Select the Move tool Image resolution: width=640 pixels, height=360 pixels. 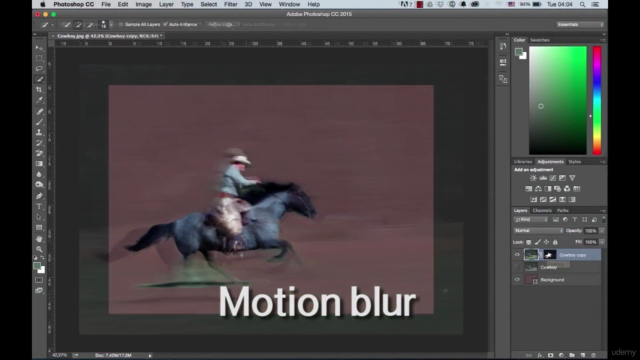39,48
